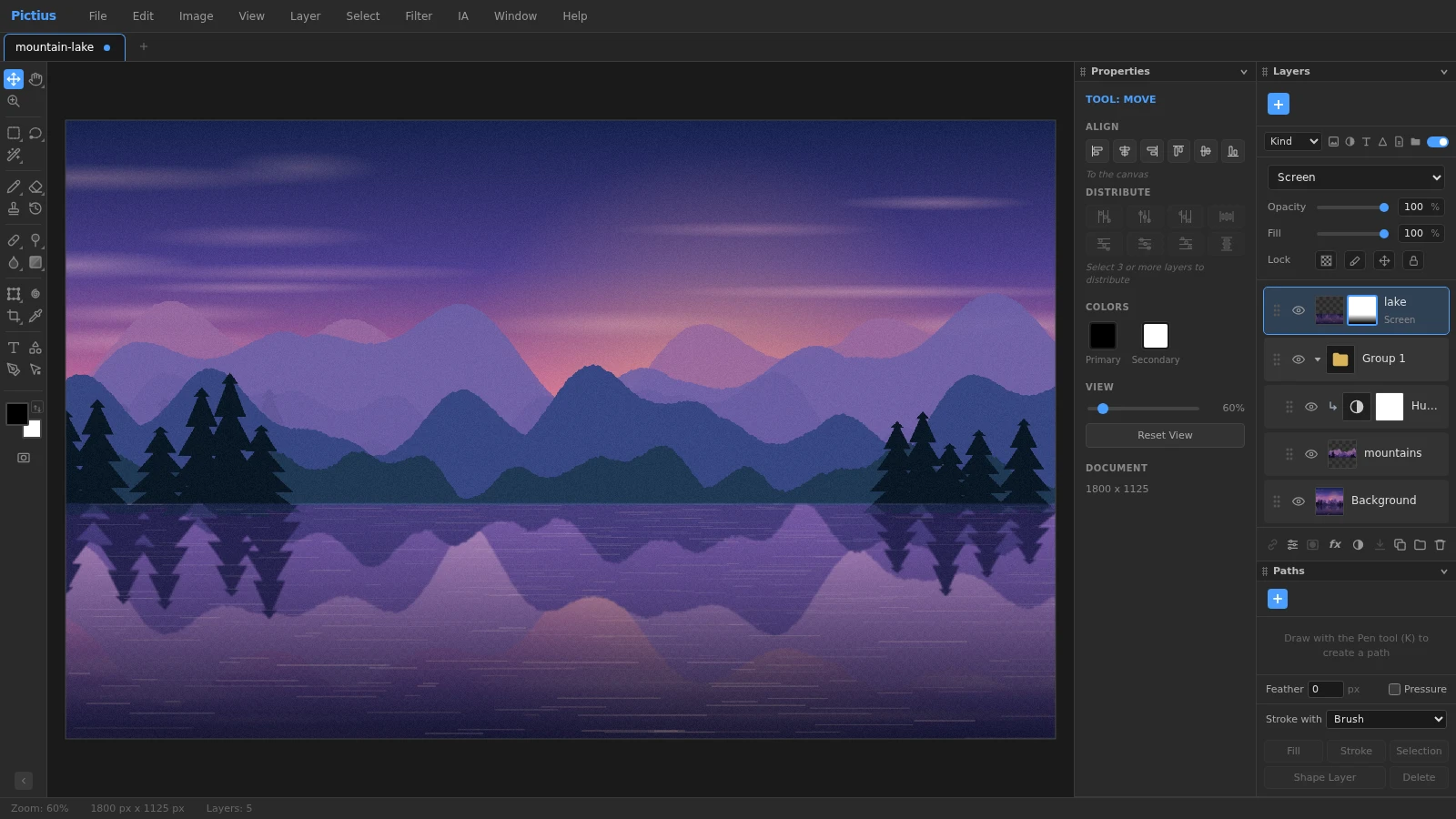Select the Crop tool

14,316
